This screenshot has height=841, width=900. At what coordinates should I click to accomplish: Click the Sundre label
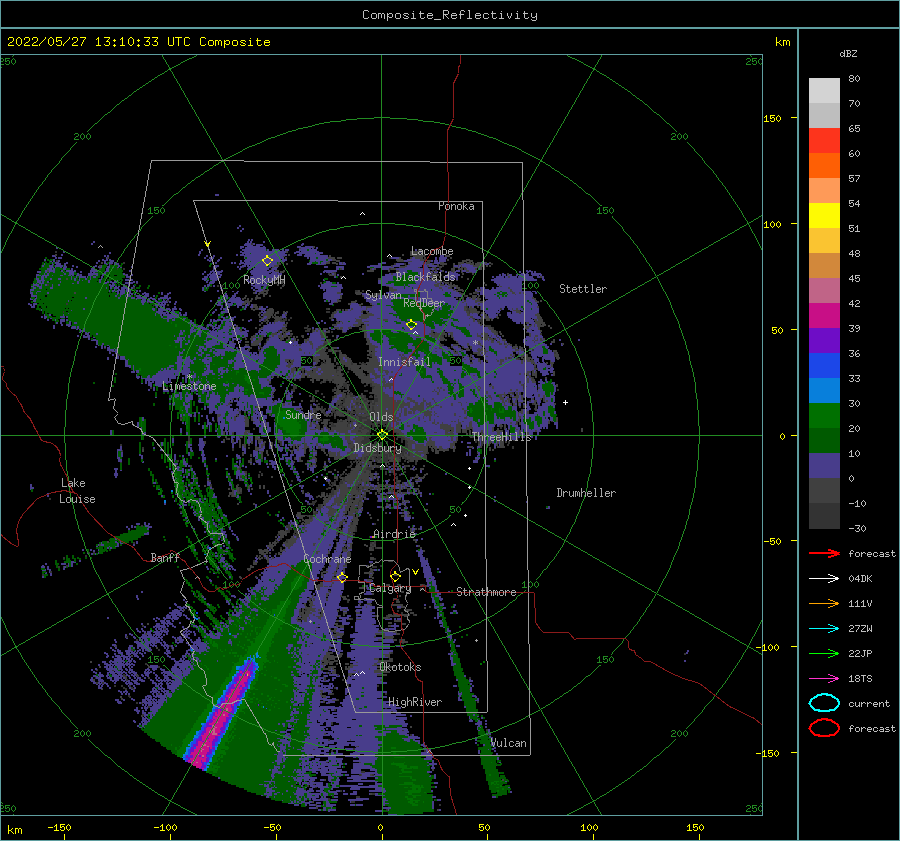tap(303, 415)
